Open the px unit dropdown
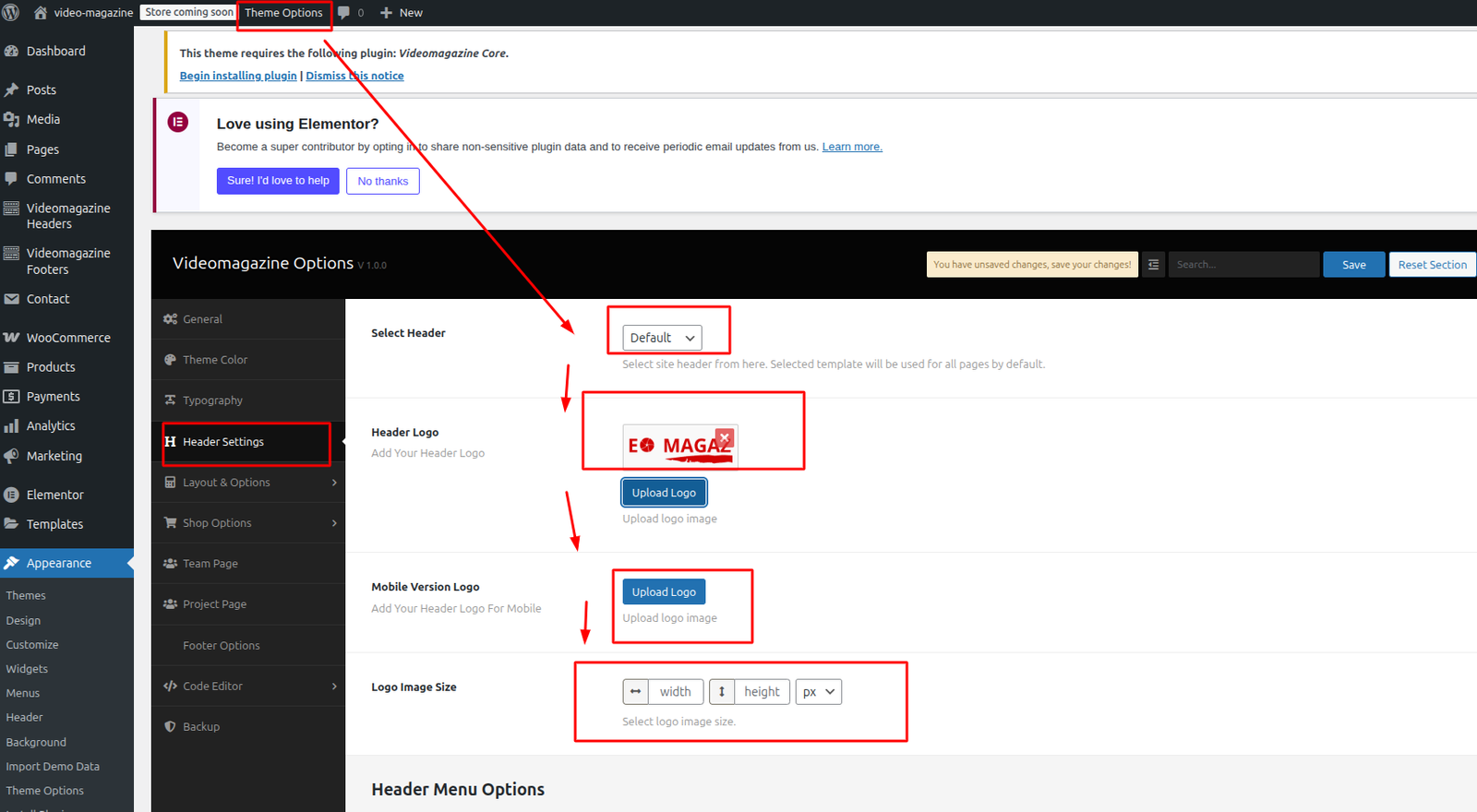This screenshot has width=1477, height=812. point(818,692)
